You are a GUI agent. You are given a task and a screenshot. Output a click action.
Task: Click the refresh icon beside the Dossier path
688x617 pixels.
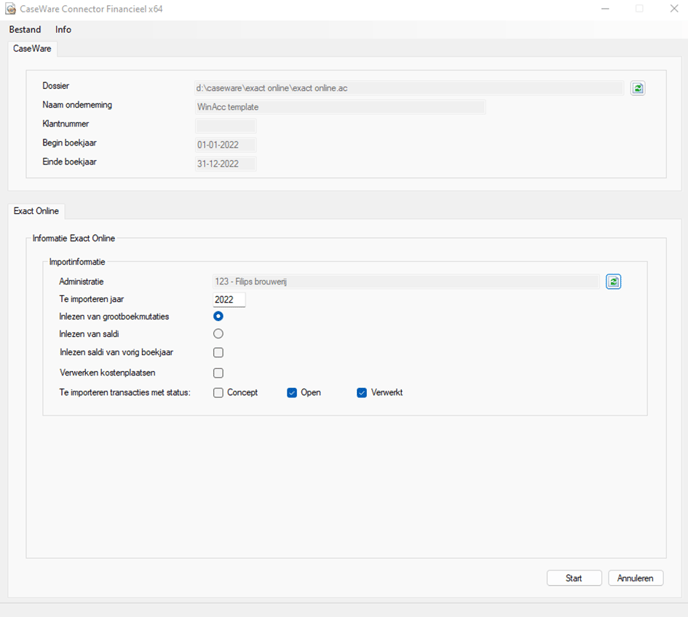pyautogui.click(x=638, y=88)
